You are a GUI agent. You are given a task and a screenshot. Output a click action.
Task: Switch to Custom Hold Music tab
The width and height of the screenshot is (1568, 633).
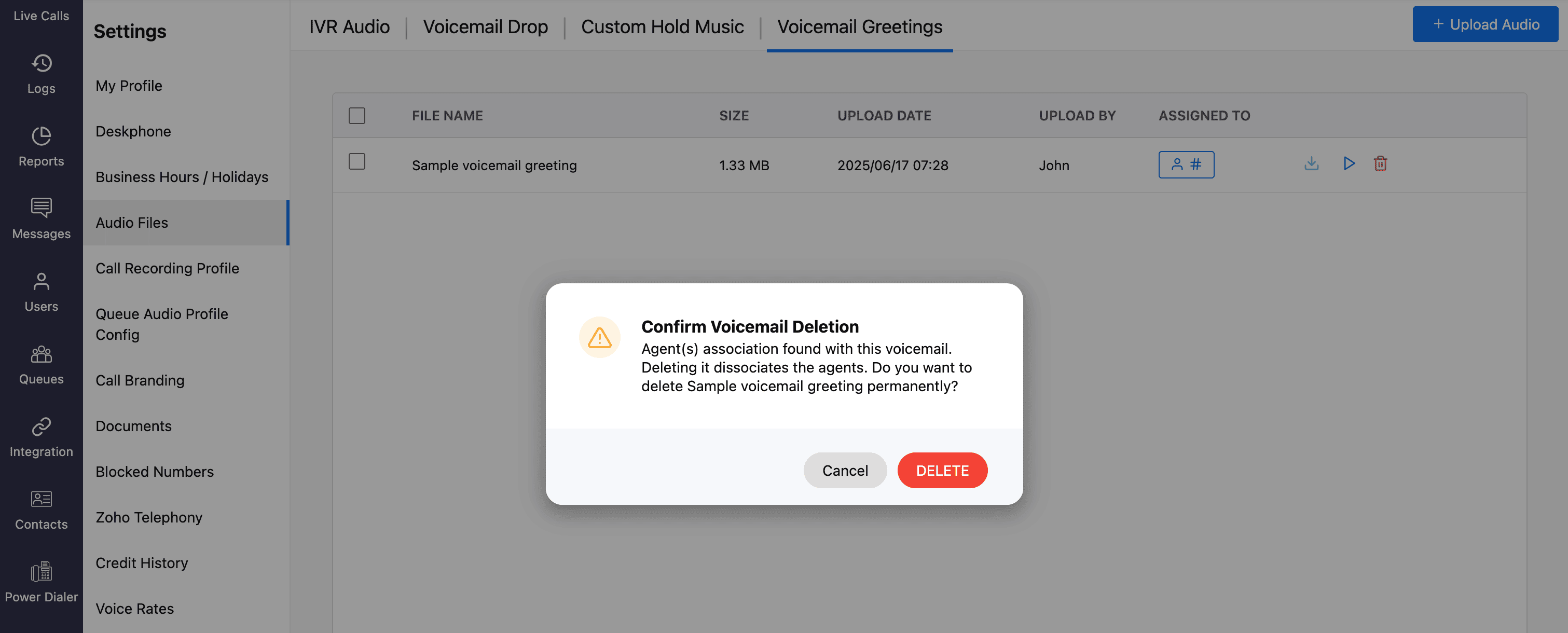(662, 27)
